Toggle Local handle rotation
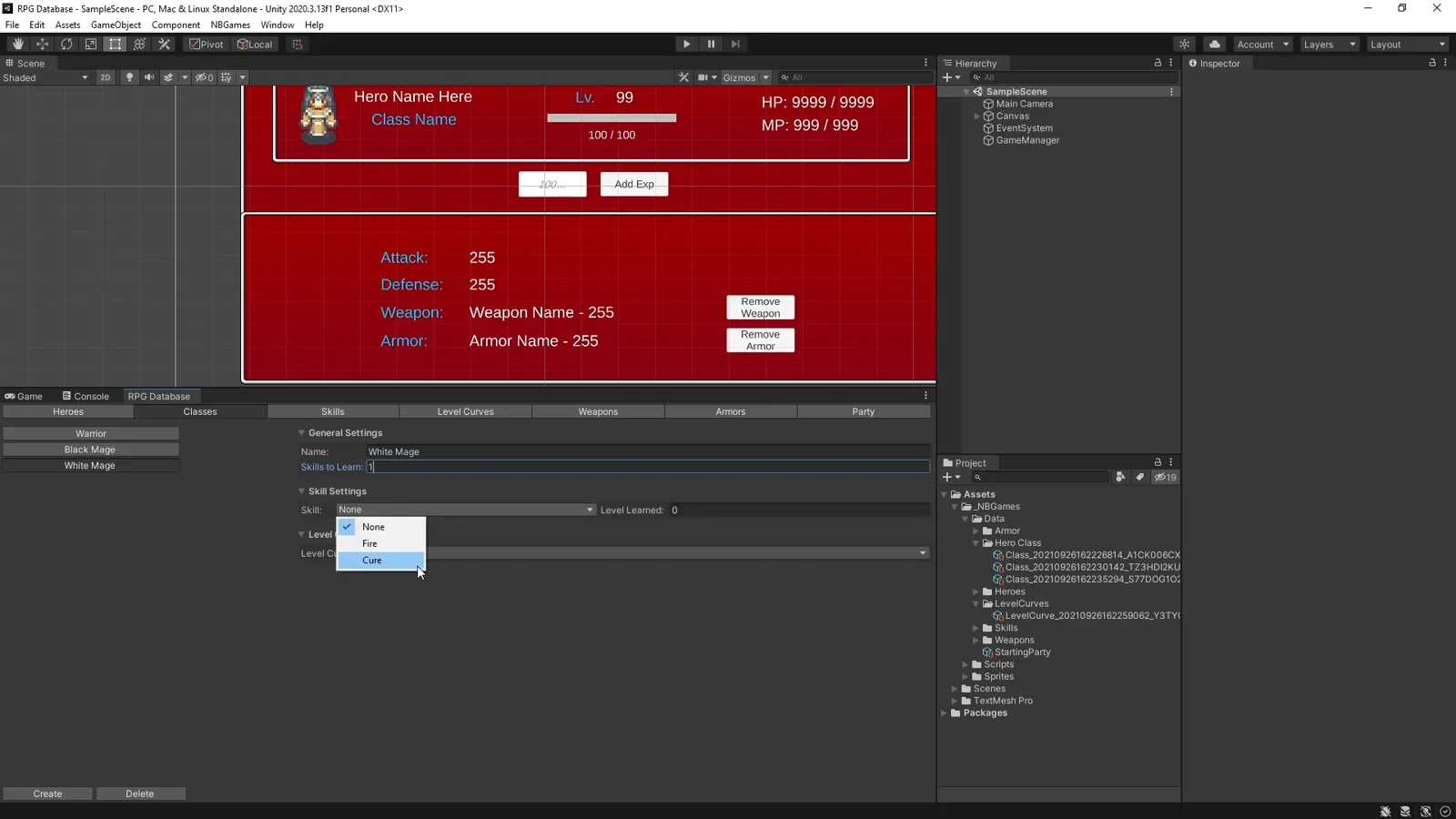This screenshot has height=819, width=1456. click(x=255, y=44)
